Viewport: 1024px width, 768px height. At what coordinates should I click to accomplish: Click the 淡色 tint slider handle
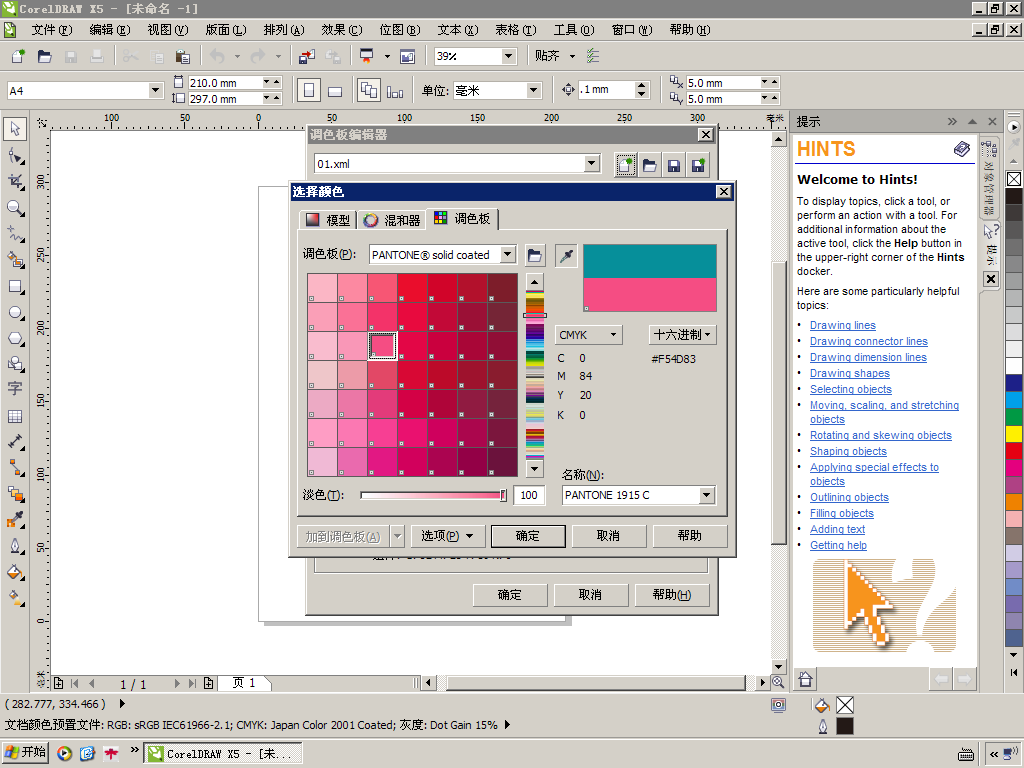(x=503, y=495)
